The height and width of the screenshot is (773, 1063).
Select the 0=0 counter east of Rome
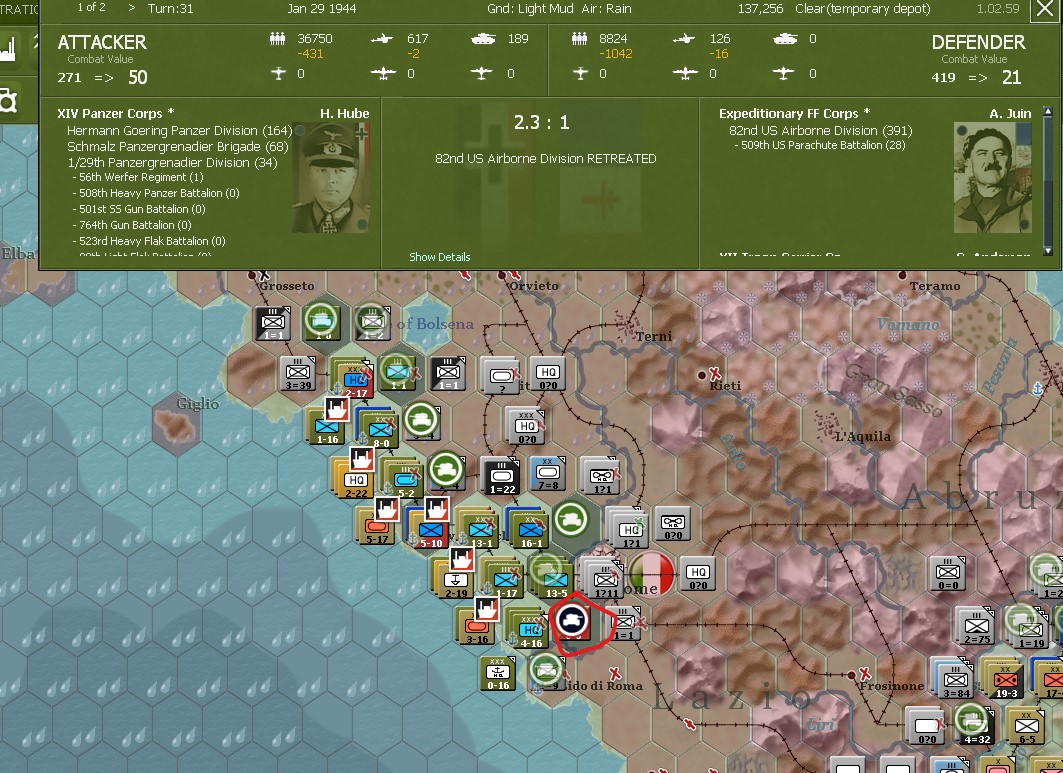[x=948, y=573]
